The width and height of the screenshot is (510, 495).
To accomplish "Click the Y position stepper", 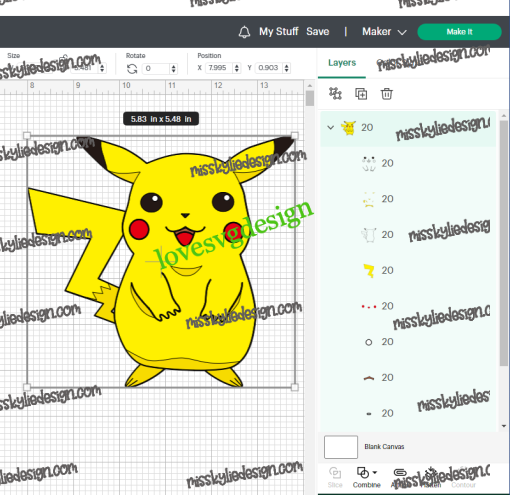I will click(287, 68).
